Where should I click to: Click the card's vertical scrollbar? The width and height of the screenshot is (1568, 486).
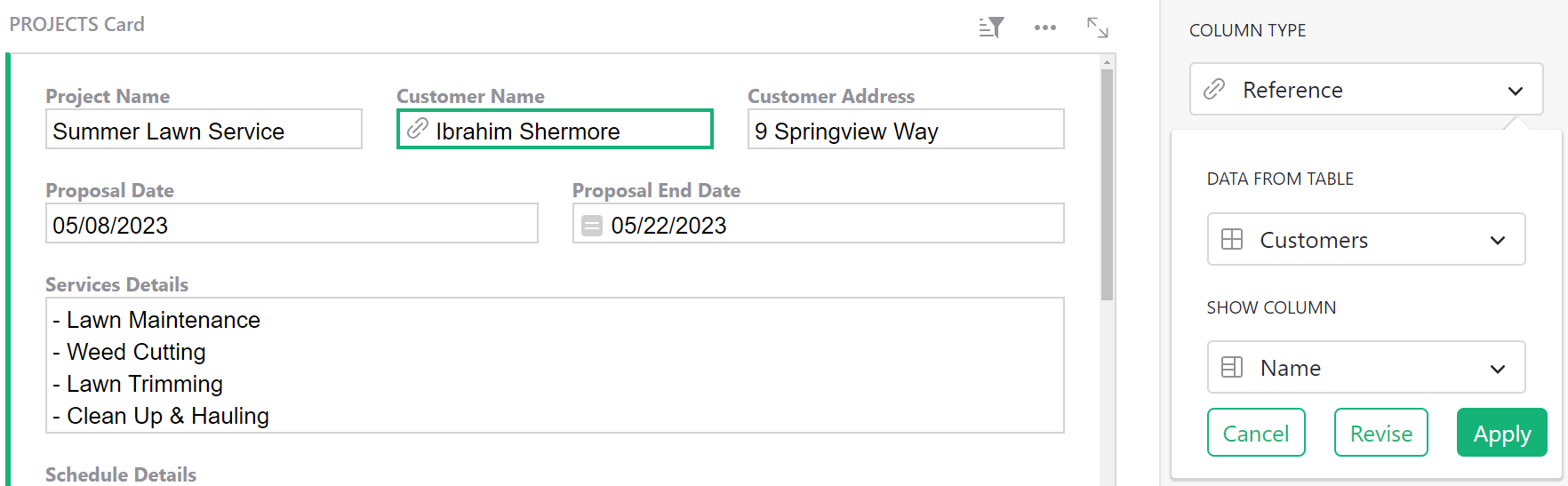(x=1107, y=185)
